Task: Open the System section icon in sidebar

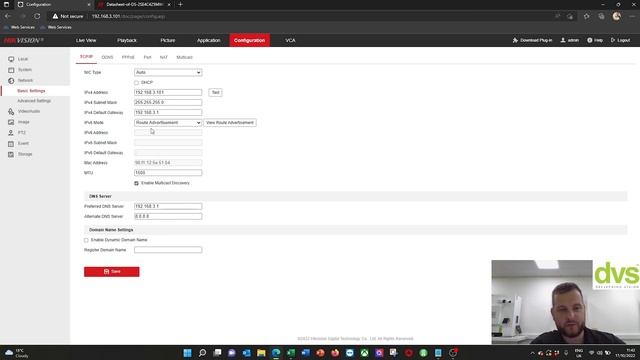Action: tap(11, 70)
